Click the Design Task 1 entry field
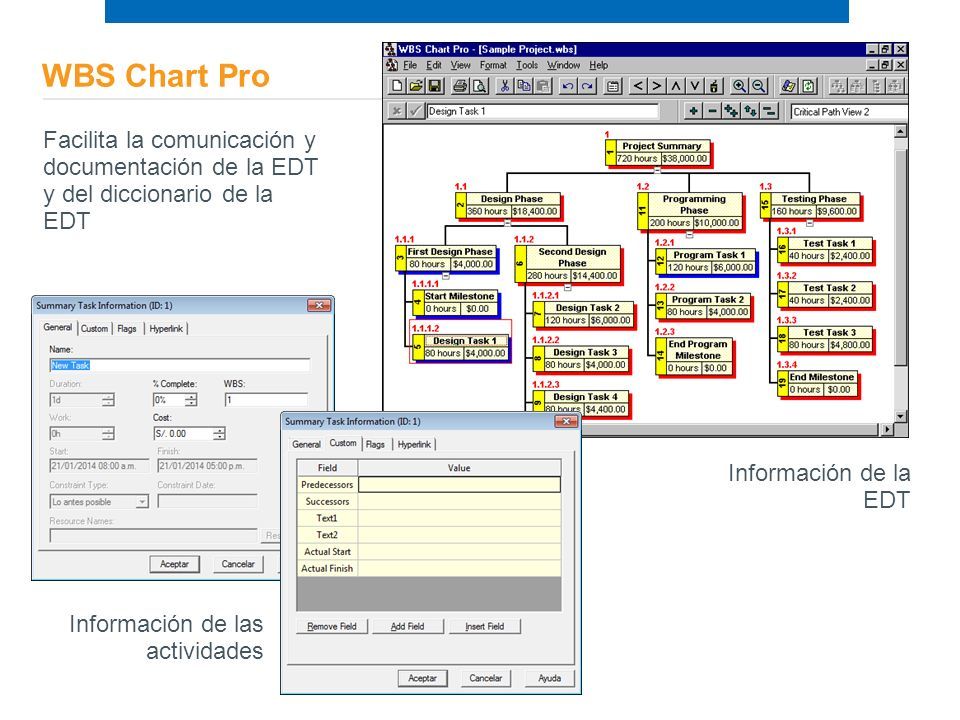960x720 pixels. [x=542, y=111]
